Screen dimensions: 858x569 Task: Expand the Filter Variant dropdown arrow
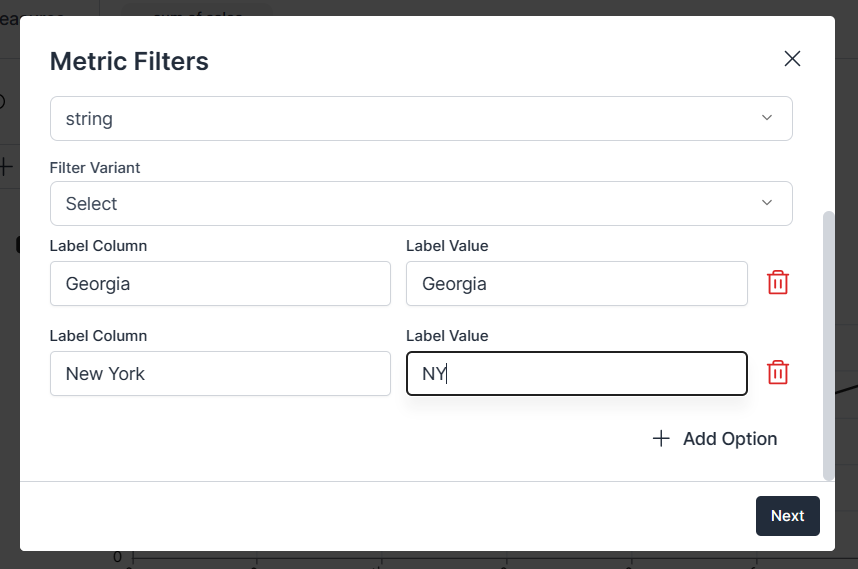tap(767, 202)
